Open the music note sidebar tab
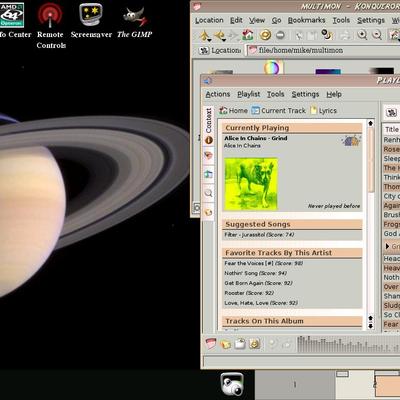The height and width of the screenshot is (400, 400). [x=209, y=174]
